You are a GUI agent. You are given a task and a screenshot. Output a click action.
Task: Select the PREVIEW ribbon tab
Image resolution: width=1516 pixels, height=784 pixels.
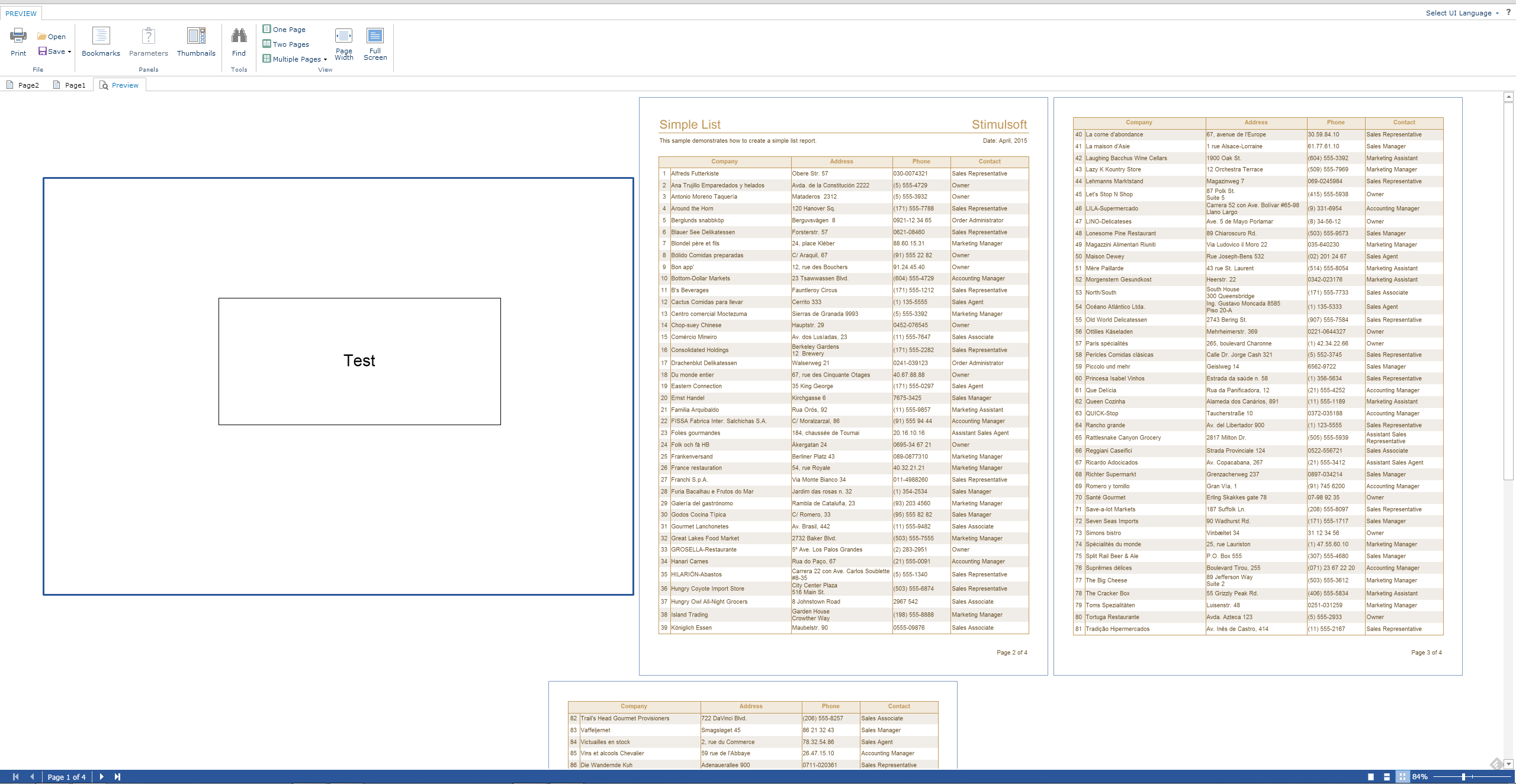(21, 13)
